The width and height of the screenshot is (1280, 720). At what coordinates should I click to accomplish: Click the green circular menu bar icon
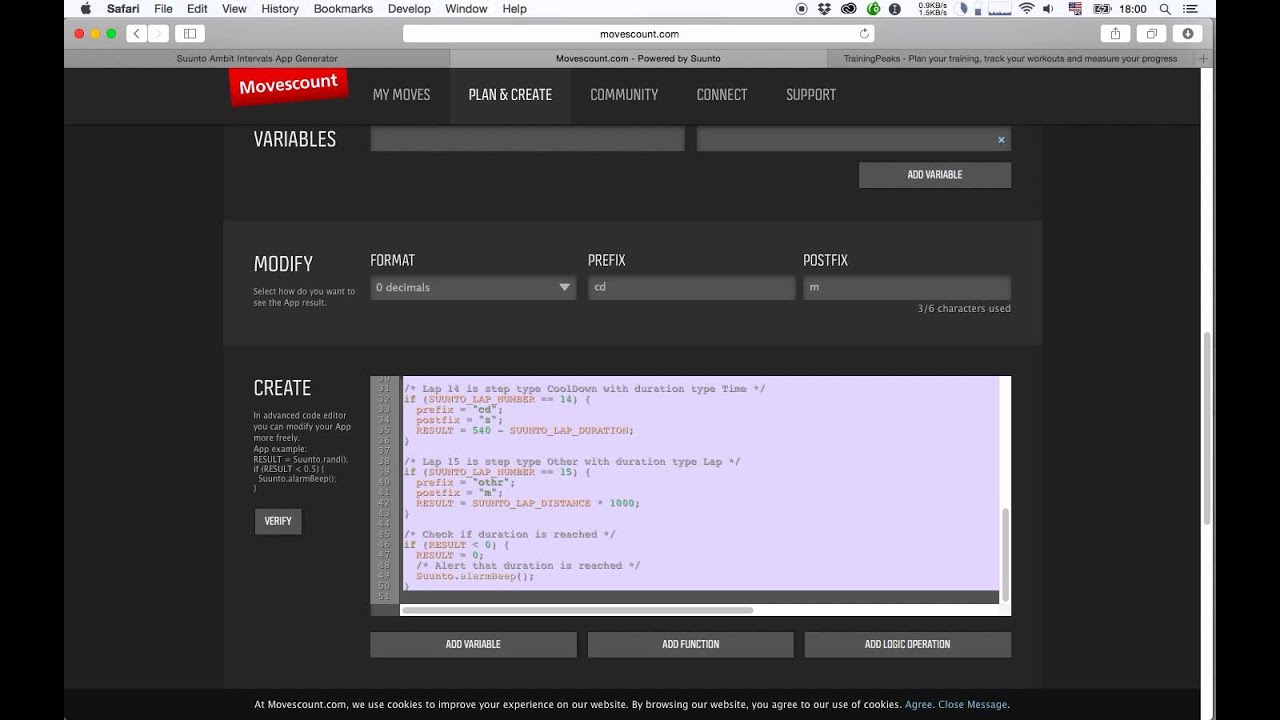[x=873, y=8]
